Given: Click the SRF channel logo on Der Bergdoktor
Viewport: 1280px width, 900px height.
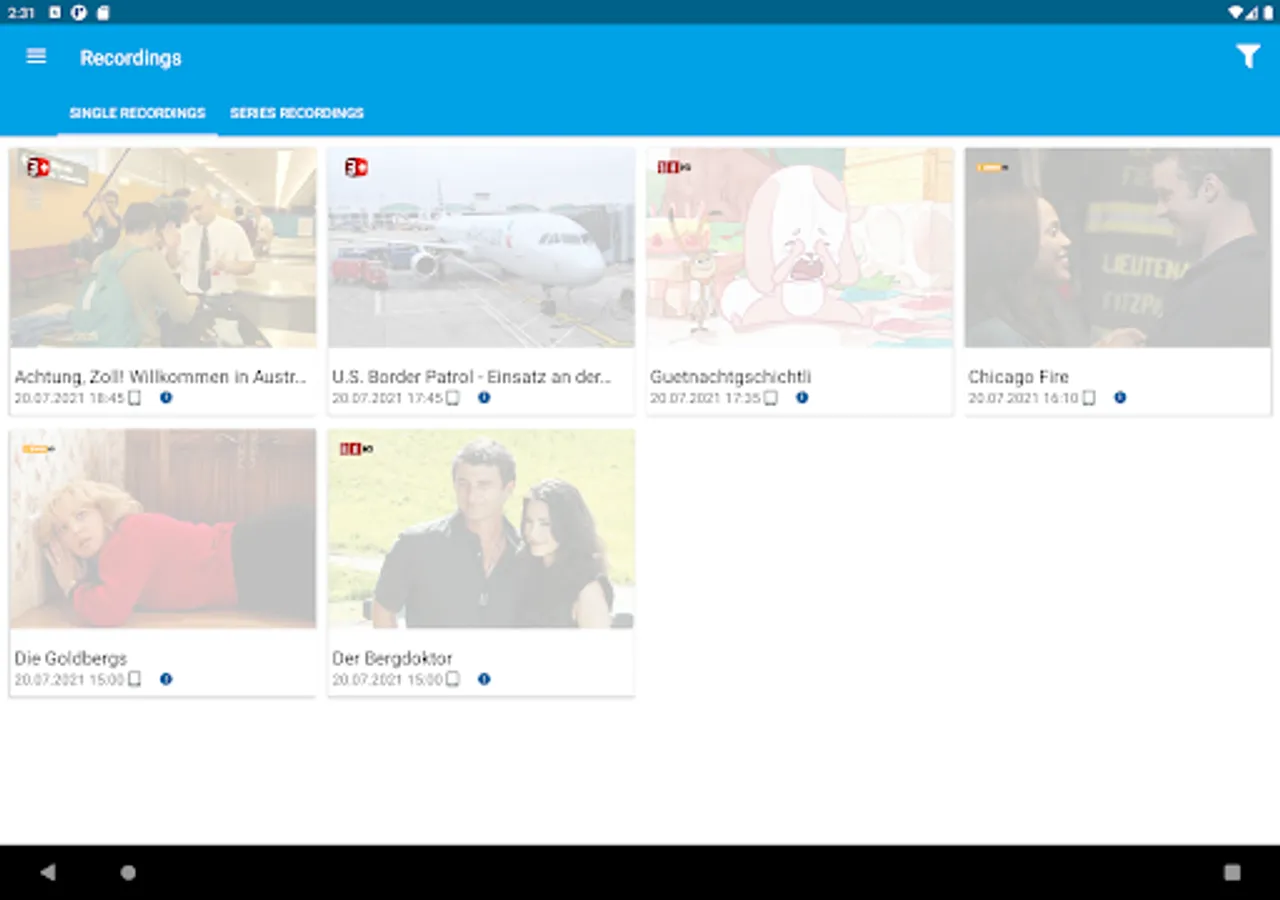Looking at the screenshot, I should tap(356, 449).
